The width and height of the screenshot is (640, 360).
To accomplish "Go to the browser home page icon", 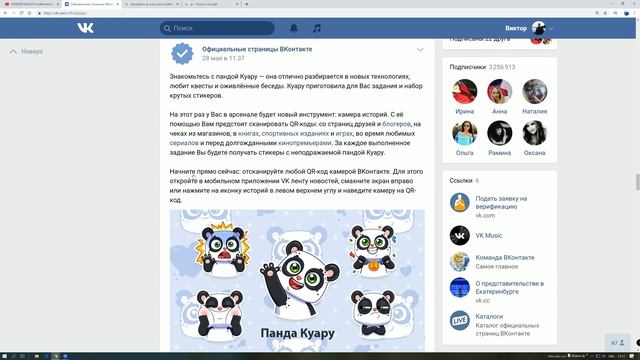I will tap(29, 13).
